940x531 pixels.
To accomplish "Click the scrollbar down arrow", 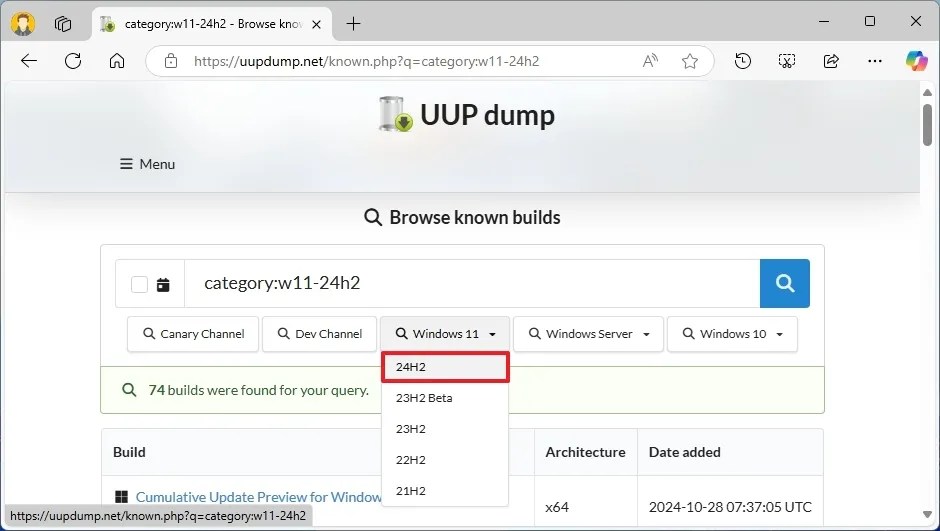I will click(x=927, y=515).
